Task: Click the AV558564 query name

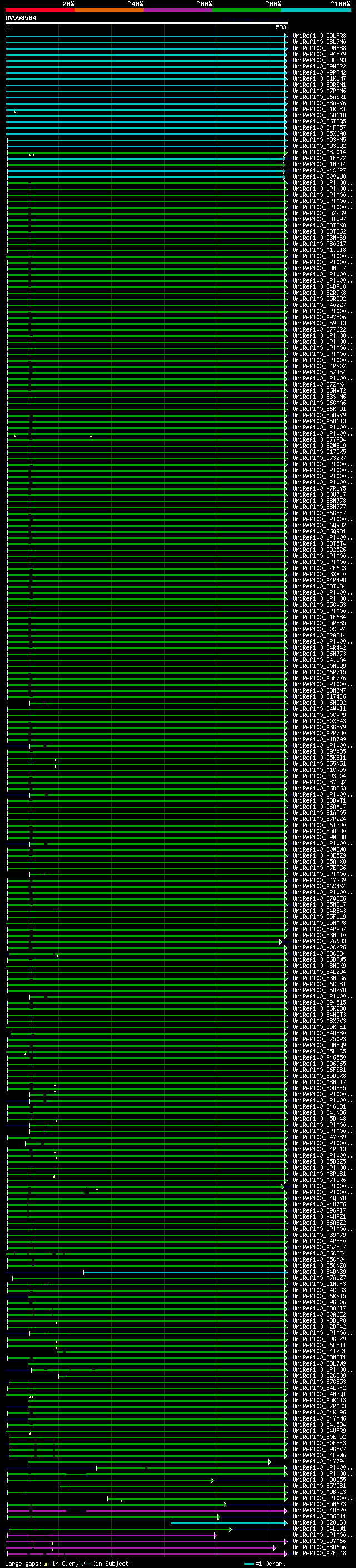Action: 21,18
